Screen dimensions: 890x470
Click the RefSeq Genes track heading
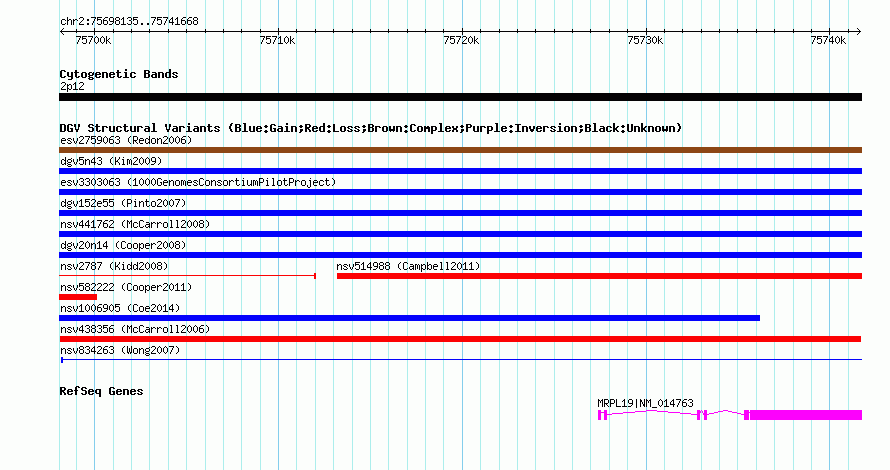(x=101, y=391)
